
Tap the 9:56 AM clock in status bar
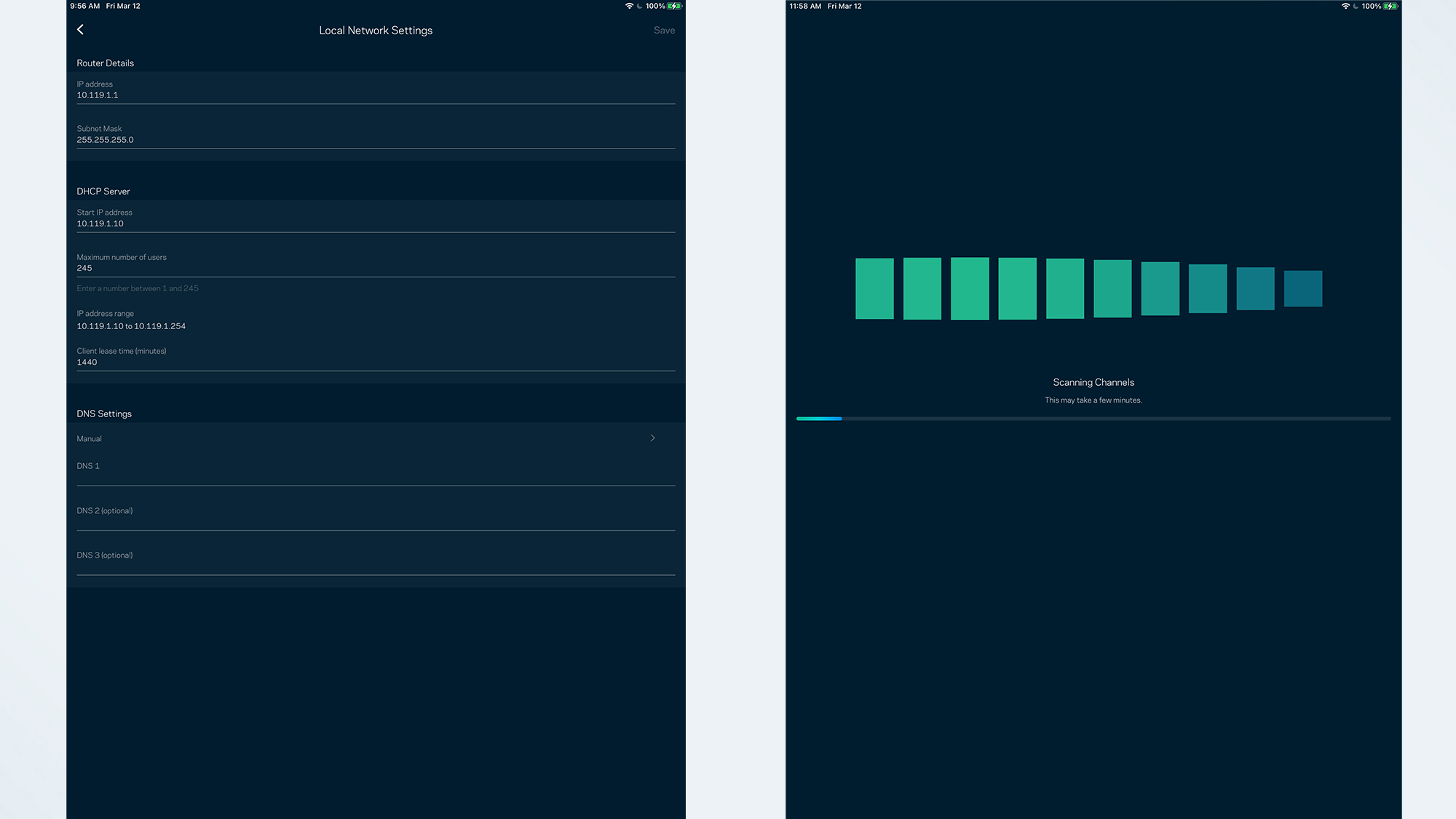coord(84,6)
